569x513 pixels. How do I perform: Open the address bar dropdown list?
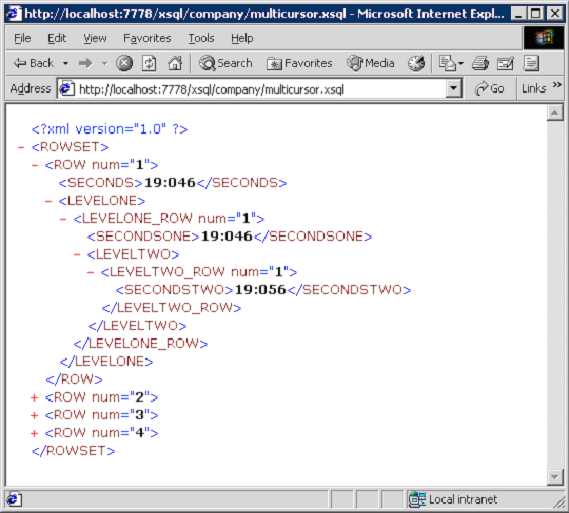coord(453,89)
